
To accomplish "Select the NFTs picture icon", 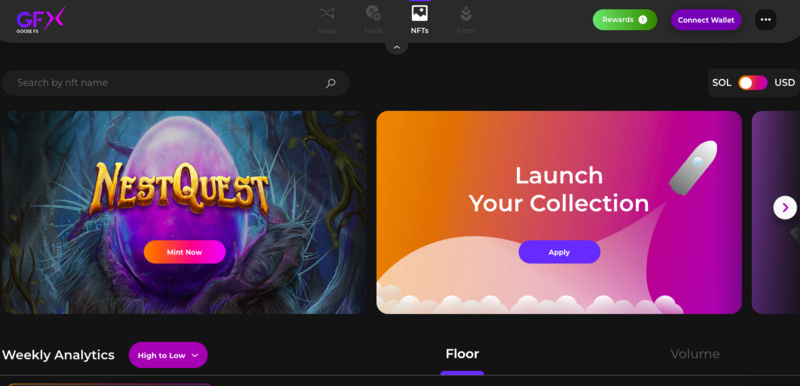I will pyautogui.click(x=419, y=13).
